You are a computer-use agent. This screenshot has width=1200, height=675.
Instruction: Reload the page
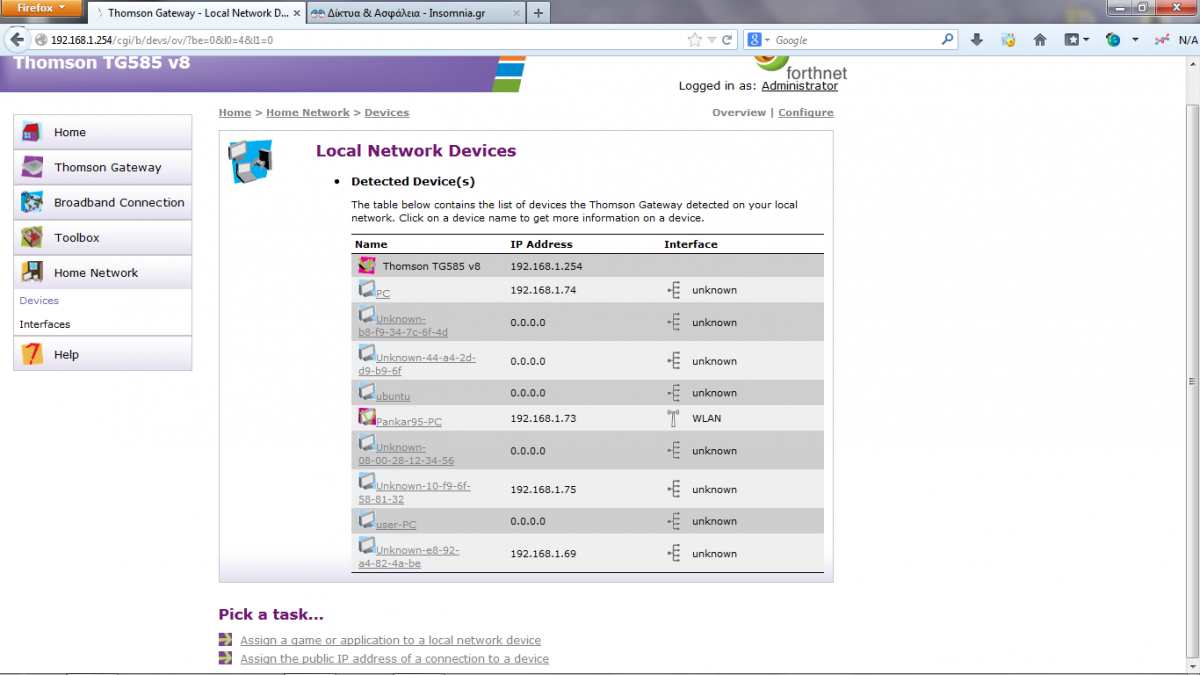tap(727, 40)
